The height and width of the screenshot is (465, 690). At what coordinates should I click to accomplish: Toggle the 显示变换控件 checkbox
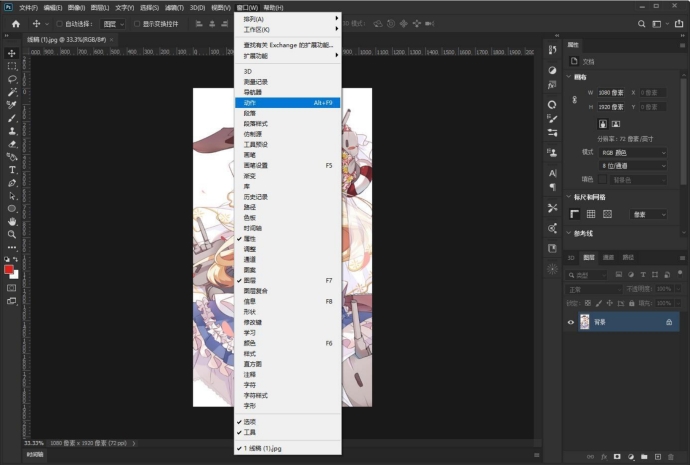137,24
